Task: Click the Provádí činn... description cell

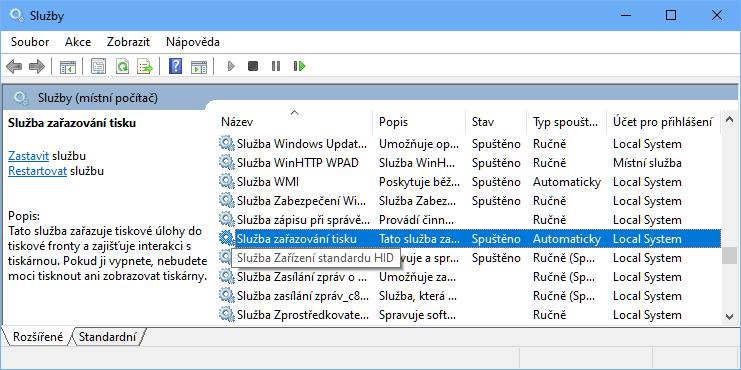Action: (x=416, y=220)
